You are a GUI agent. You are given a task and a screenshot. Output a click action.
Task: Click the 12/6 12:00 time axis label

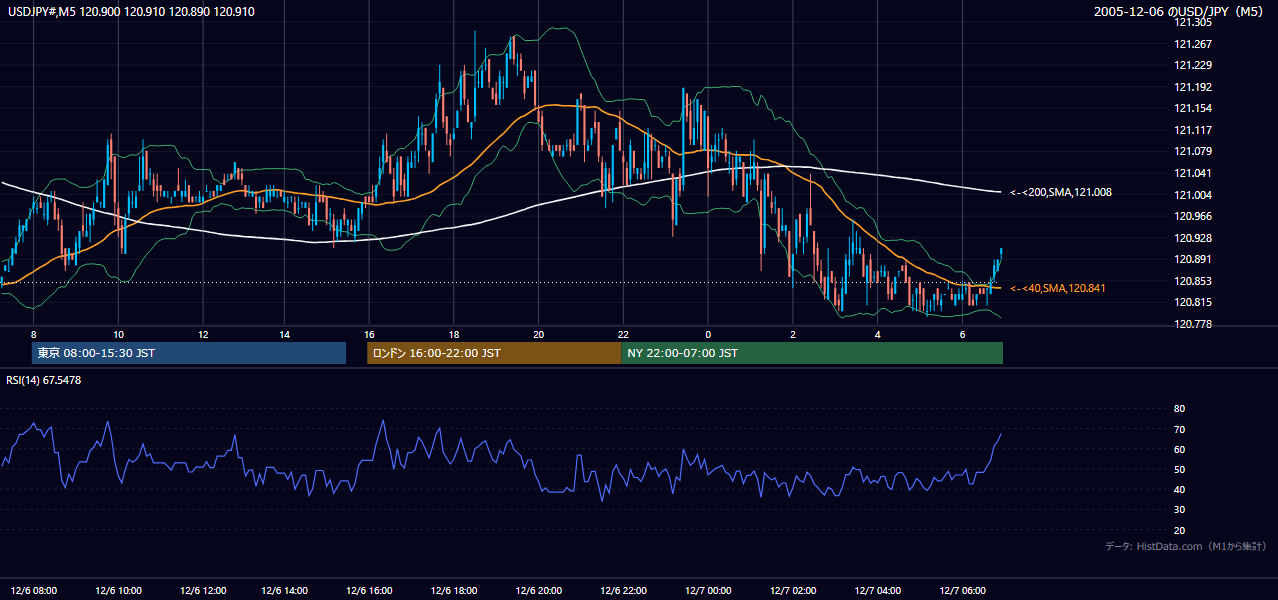[202, 590]
